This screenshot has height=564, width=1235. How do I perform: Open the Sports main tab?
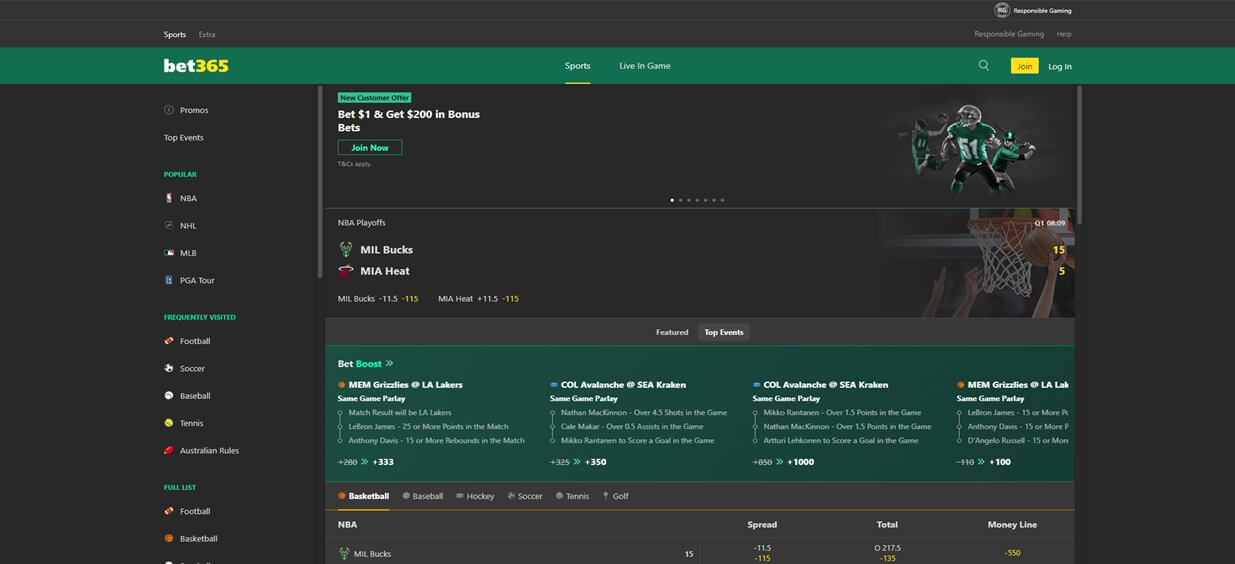577,66
